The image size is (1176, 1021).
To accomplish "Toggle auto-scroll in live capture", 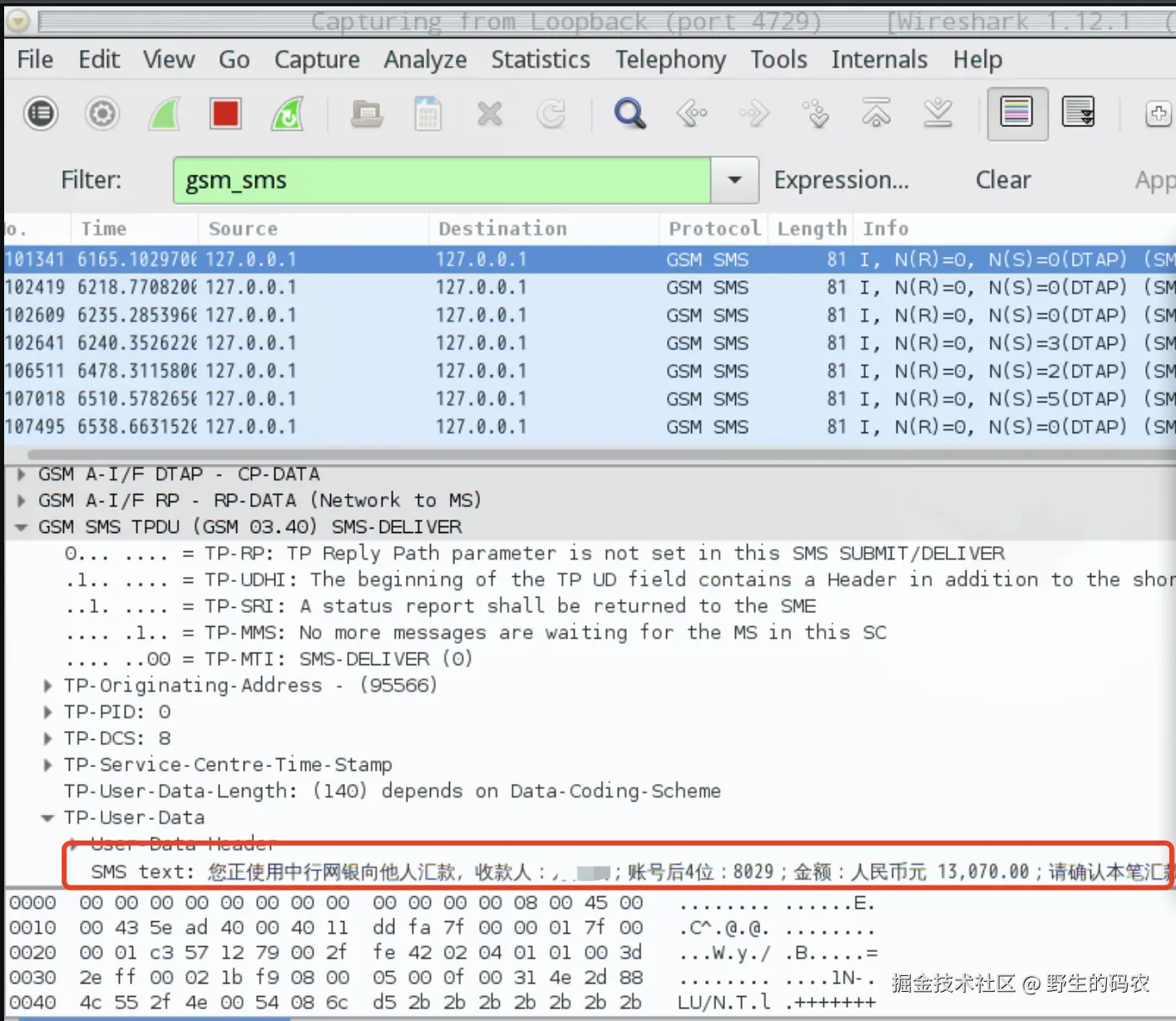I will (x=1079, y=114).
